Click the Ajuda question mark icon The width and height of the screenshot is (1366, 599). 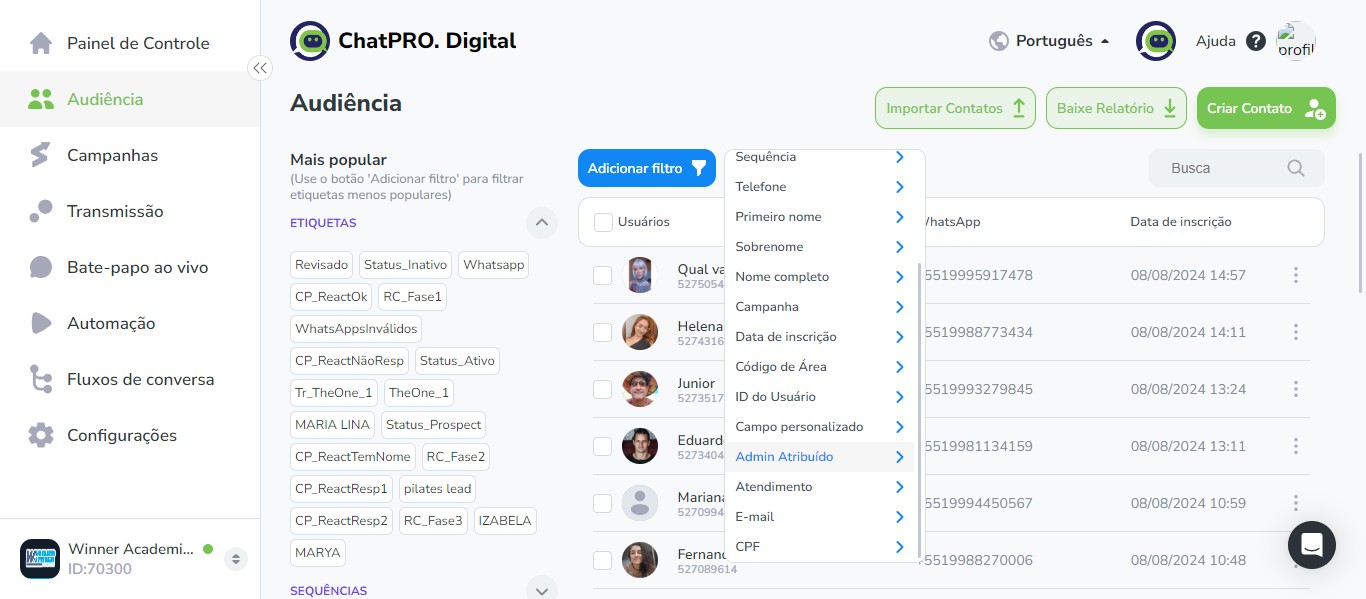pos(1256,42)
